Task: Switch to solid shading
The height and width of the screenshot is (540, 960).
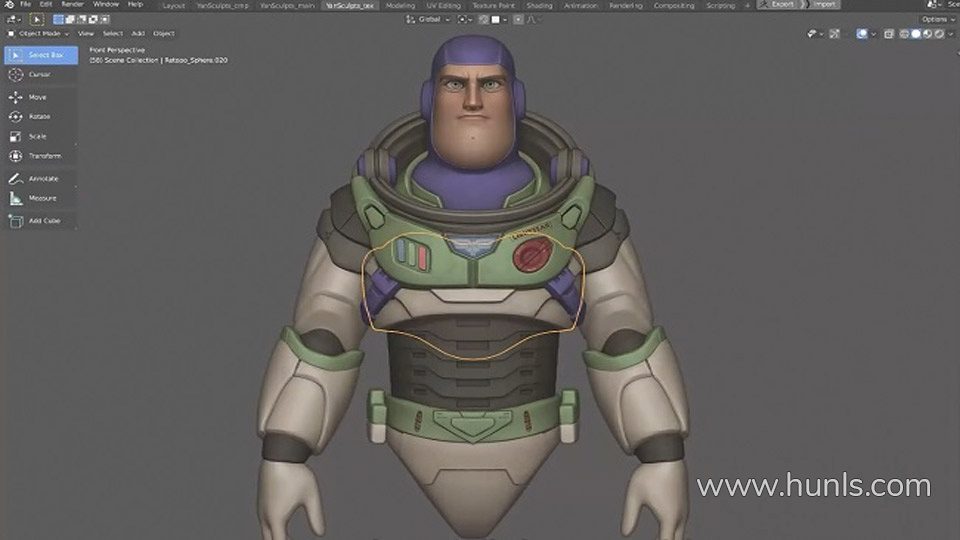Action: pos(916,34)
